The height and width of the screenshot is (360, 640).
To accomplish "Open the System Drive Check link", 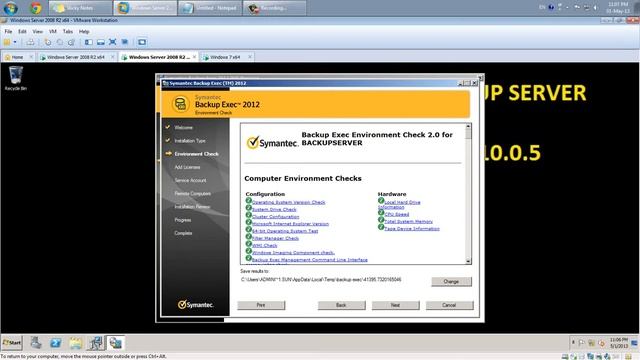I will tap(274, 209).
